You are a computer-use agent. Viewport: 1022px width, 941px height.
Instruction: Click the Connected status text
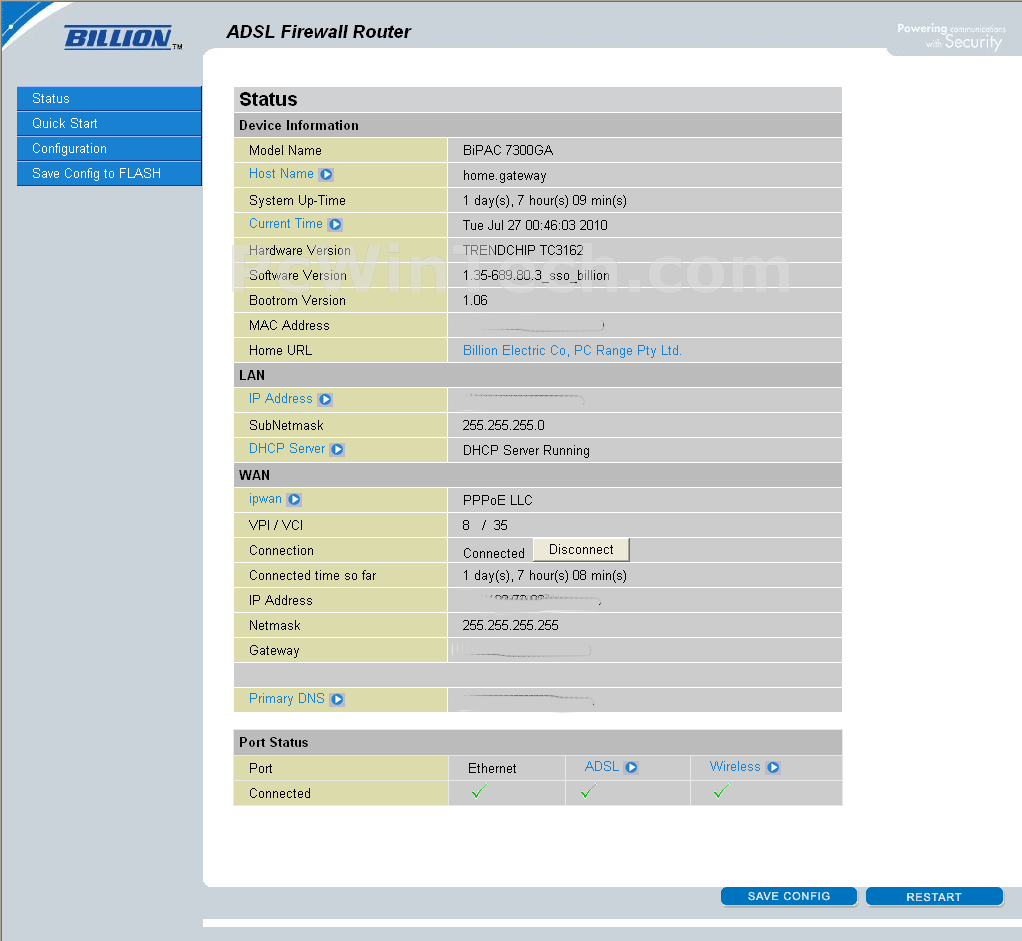pyautogui.click(x=493, y=553)
